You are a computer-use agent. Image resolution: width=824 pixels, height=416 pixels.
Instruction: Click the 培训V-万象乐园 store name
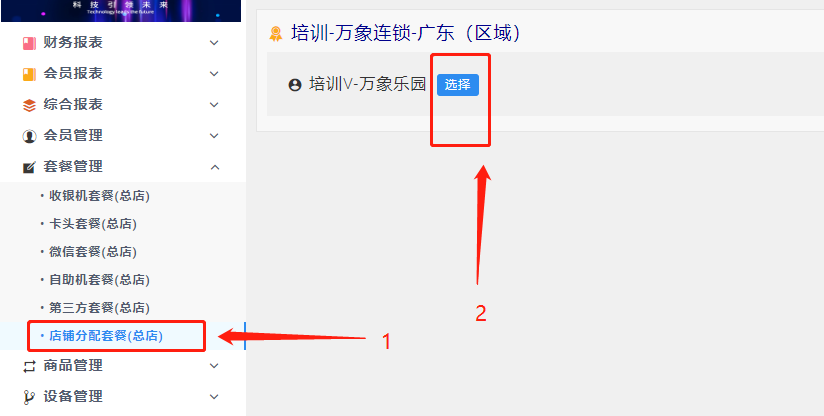(367, 84)
